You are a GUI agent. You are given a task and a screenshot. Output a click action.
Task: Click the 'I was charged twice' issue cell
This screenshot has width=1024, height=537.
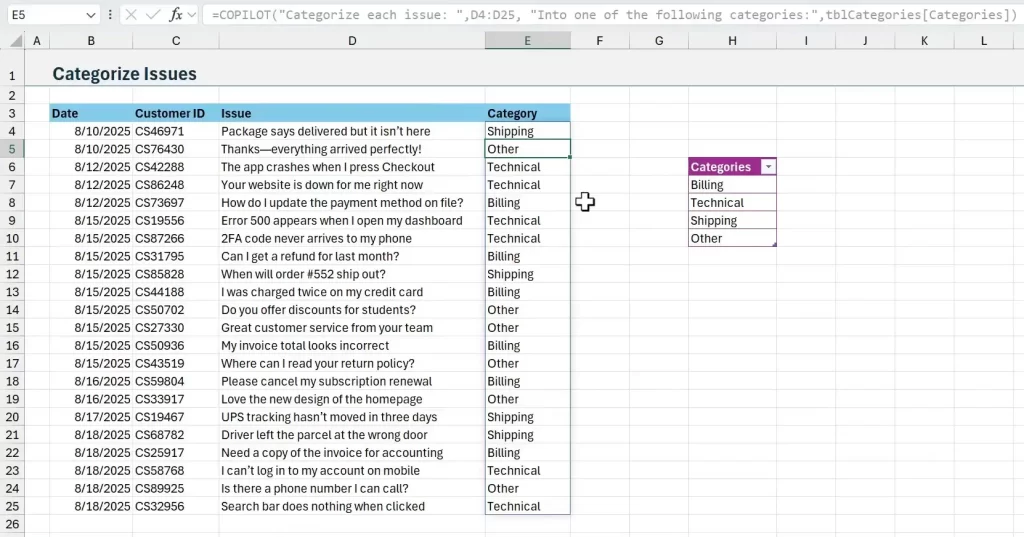click(350, 292)
